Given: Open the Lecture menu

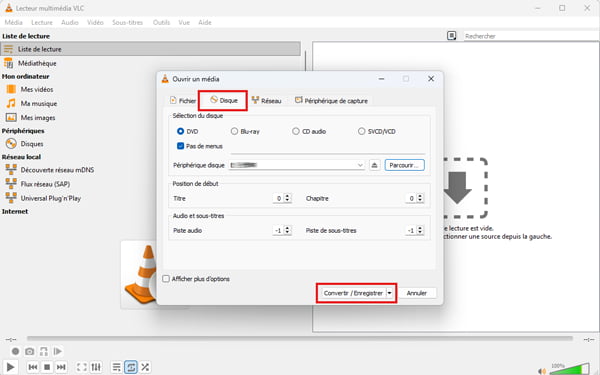Looking at the screenshot, I should coord(42,23).
